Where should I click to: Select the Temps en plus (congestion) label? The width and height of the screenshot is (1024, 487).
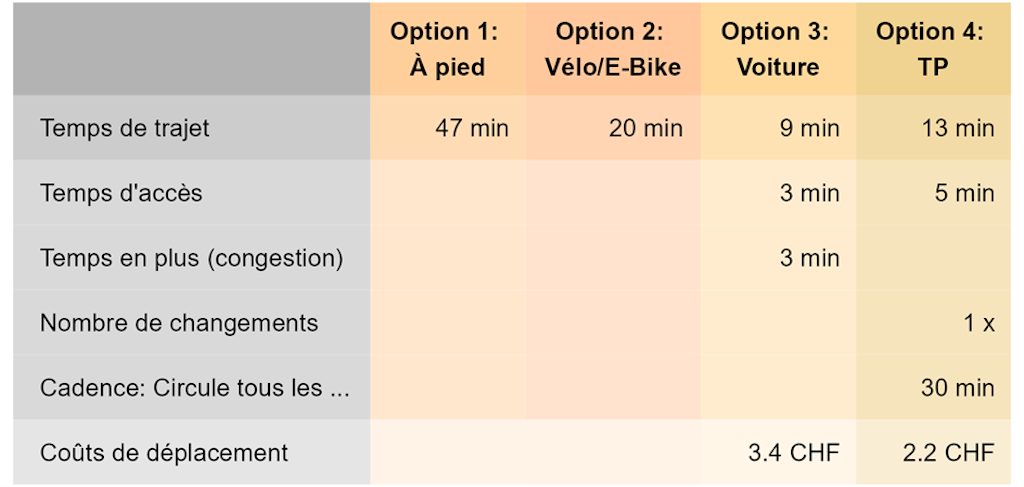(192, 258)
